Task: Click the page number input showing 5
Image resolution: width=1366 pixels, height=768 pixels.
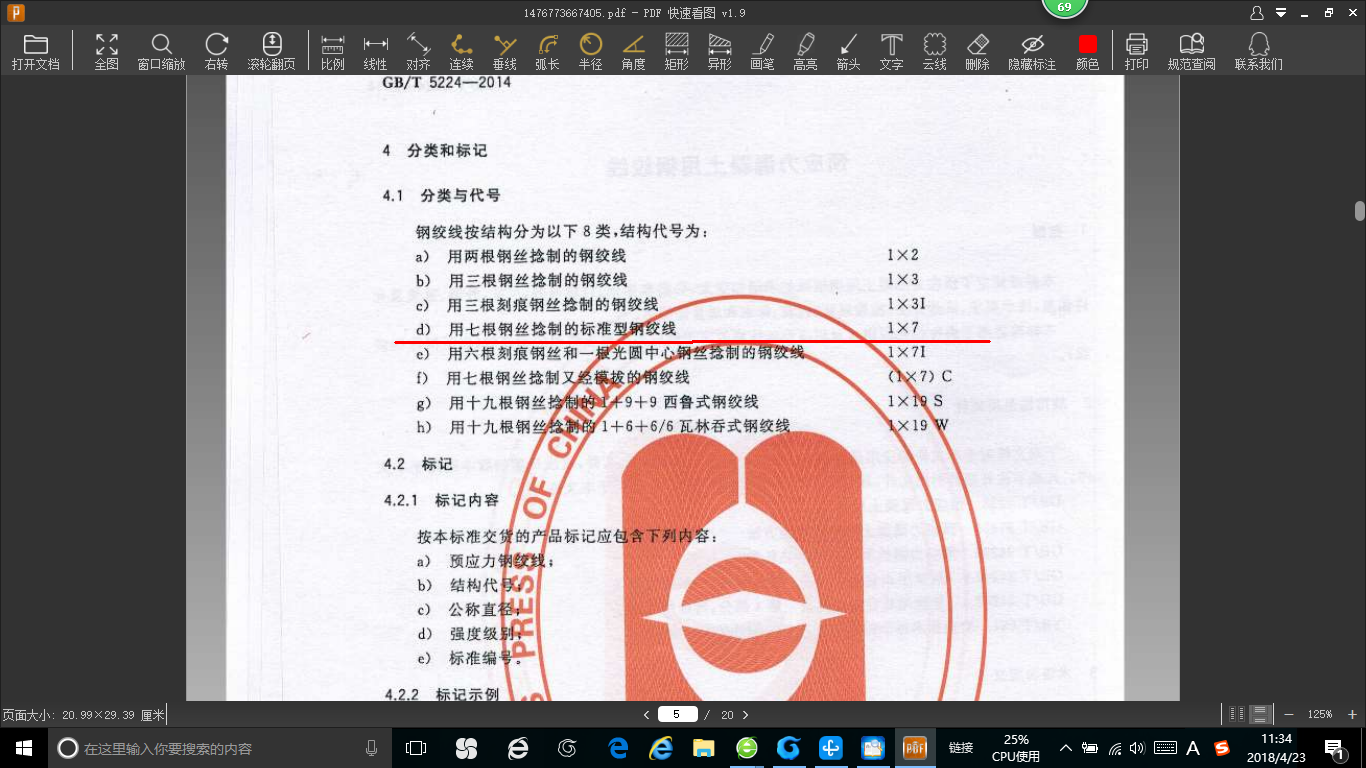Action: click(x=677, y=714)
